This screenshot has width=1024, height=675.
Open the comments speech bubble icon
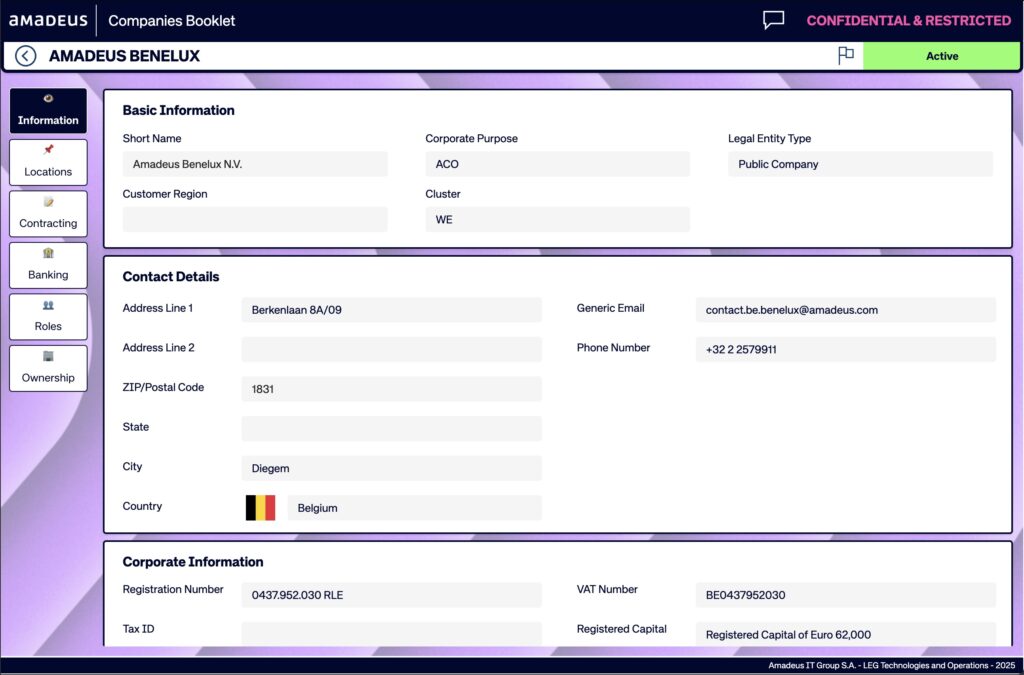click(x=773, y=20)
